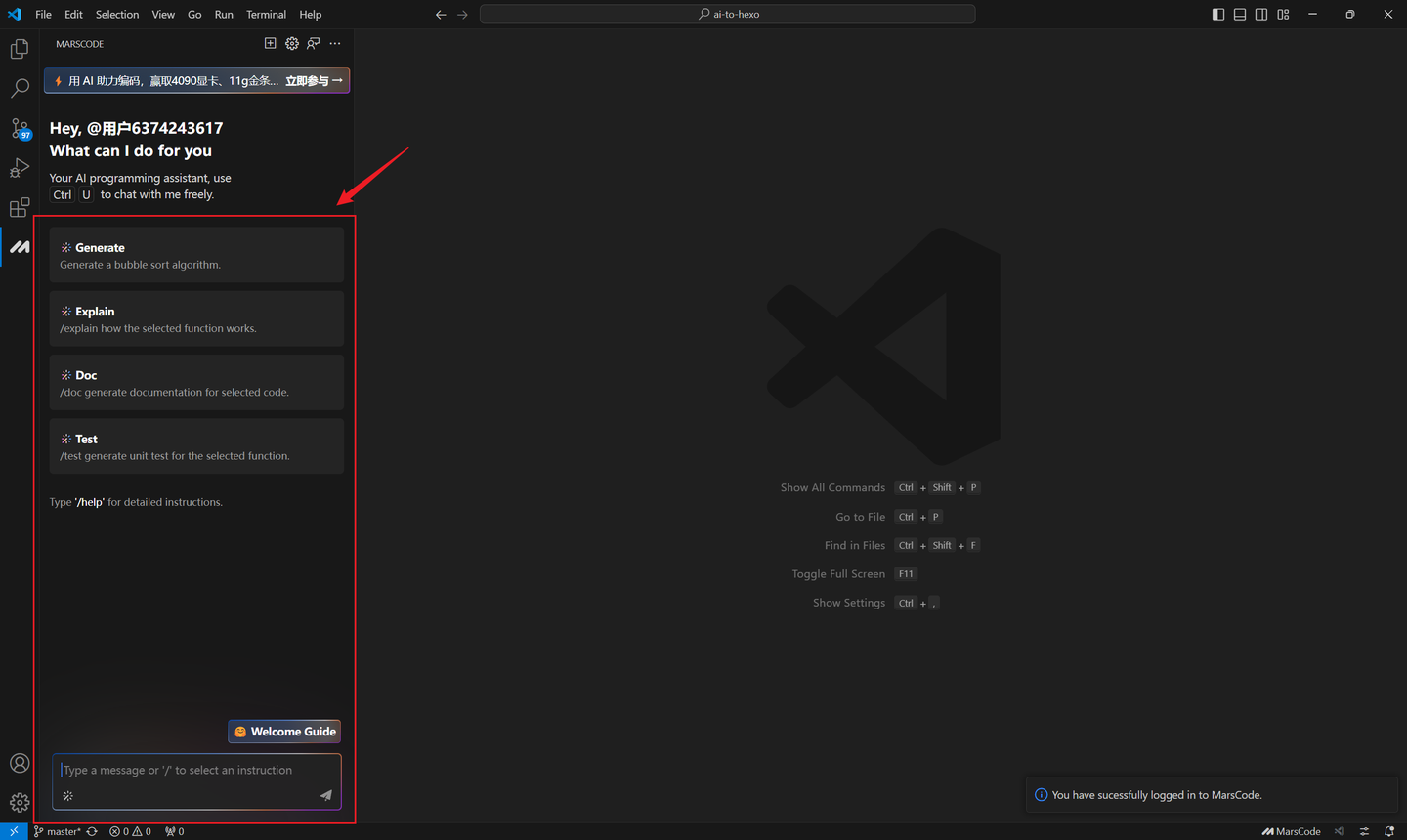Open the MarsCode panel more actions menu

tap(335, 43)
